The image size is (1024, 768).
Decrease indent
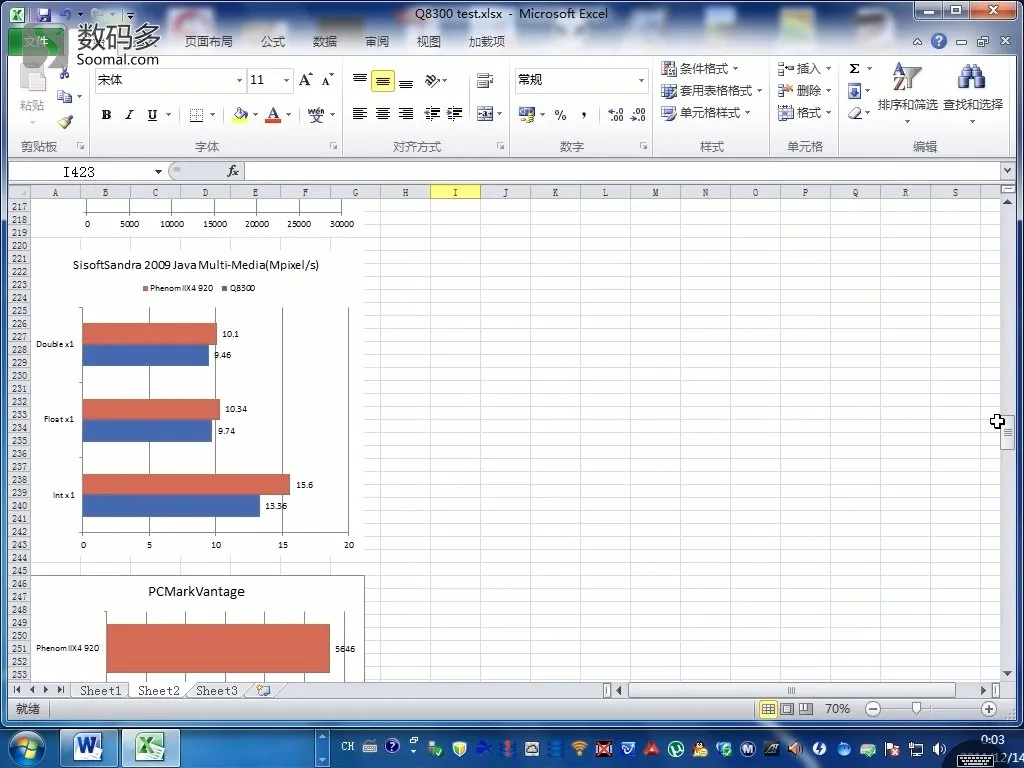point(432,114)
